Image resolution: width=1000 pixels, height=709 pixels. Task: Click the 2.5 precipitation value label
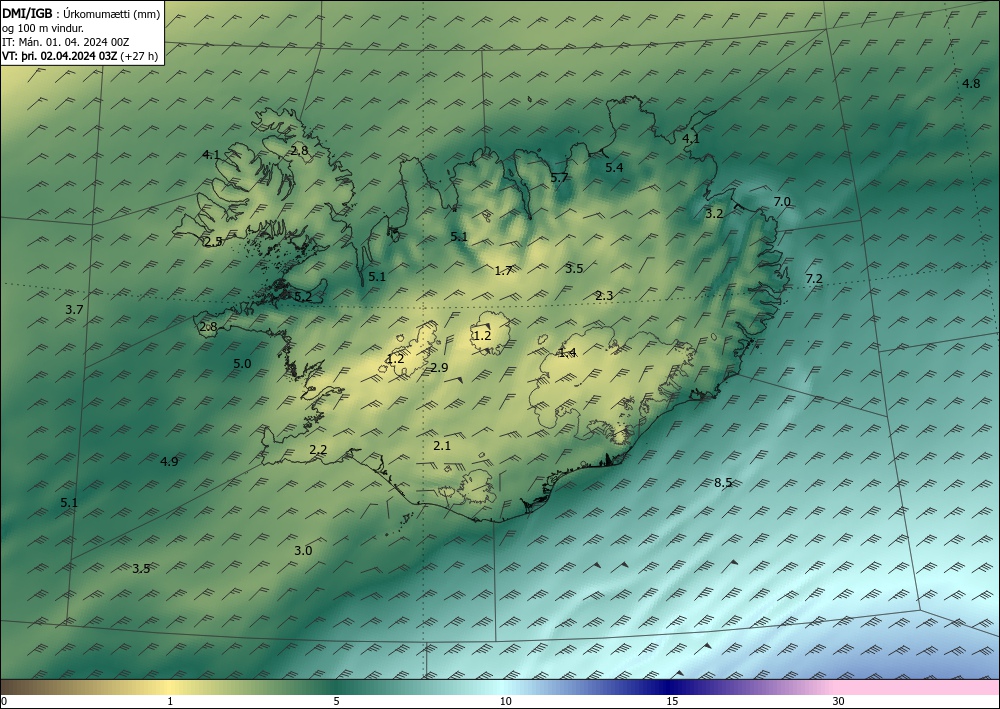point(214,242)
